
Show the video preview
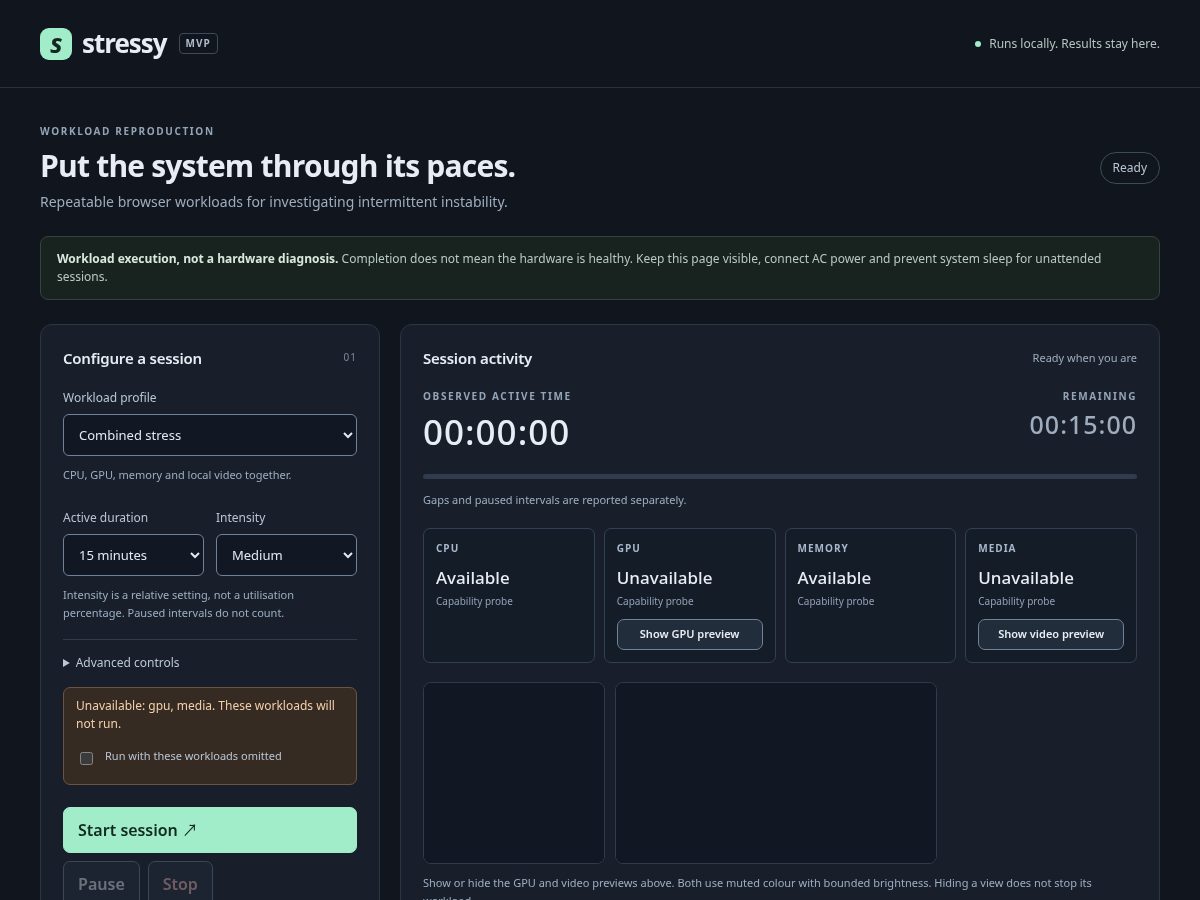[x=1051, y=634]
